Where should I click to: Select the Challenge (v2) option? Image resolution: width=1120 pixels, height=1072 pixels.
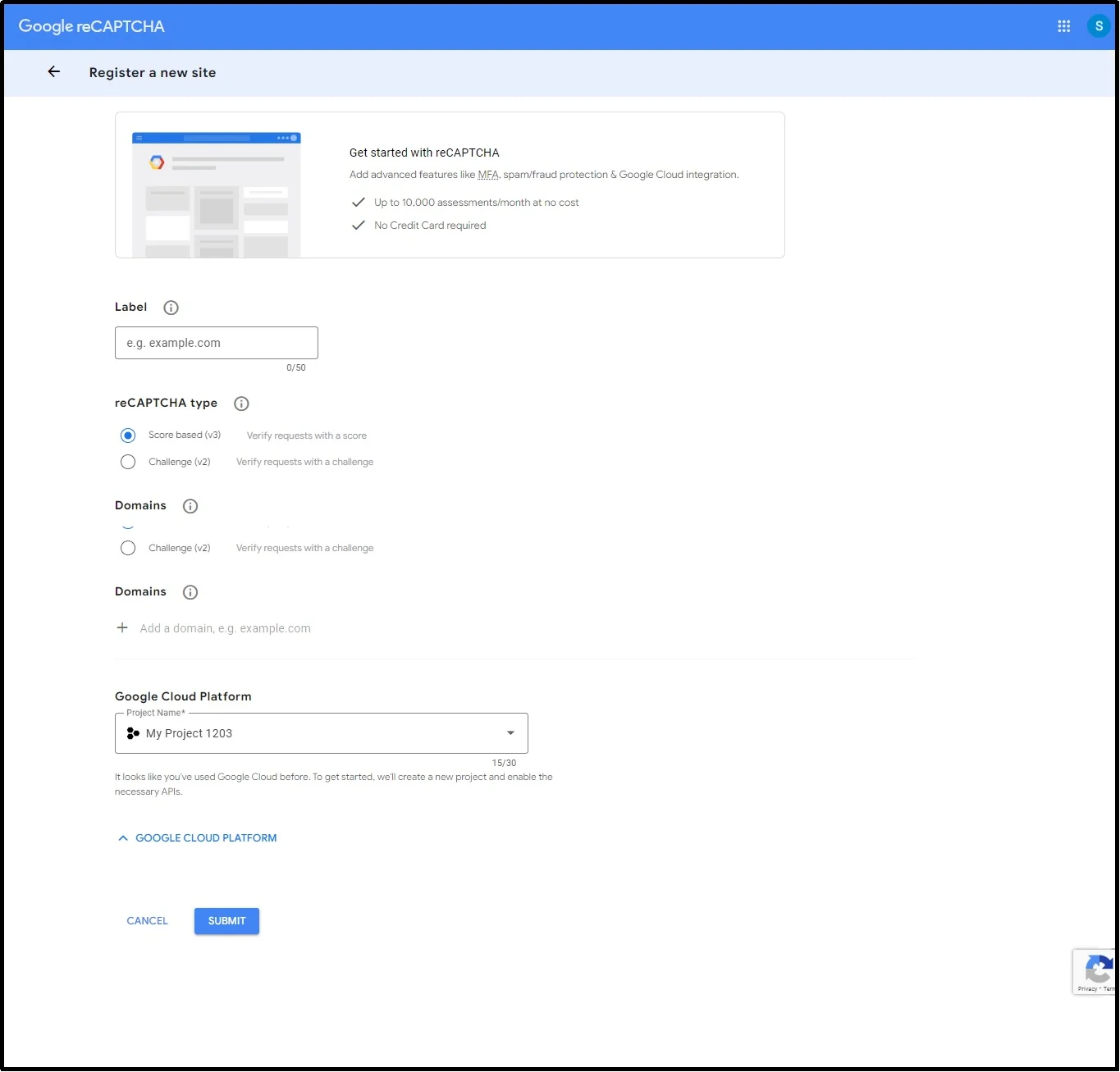coord(128,462)
